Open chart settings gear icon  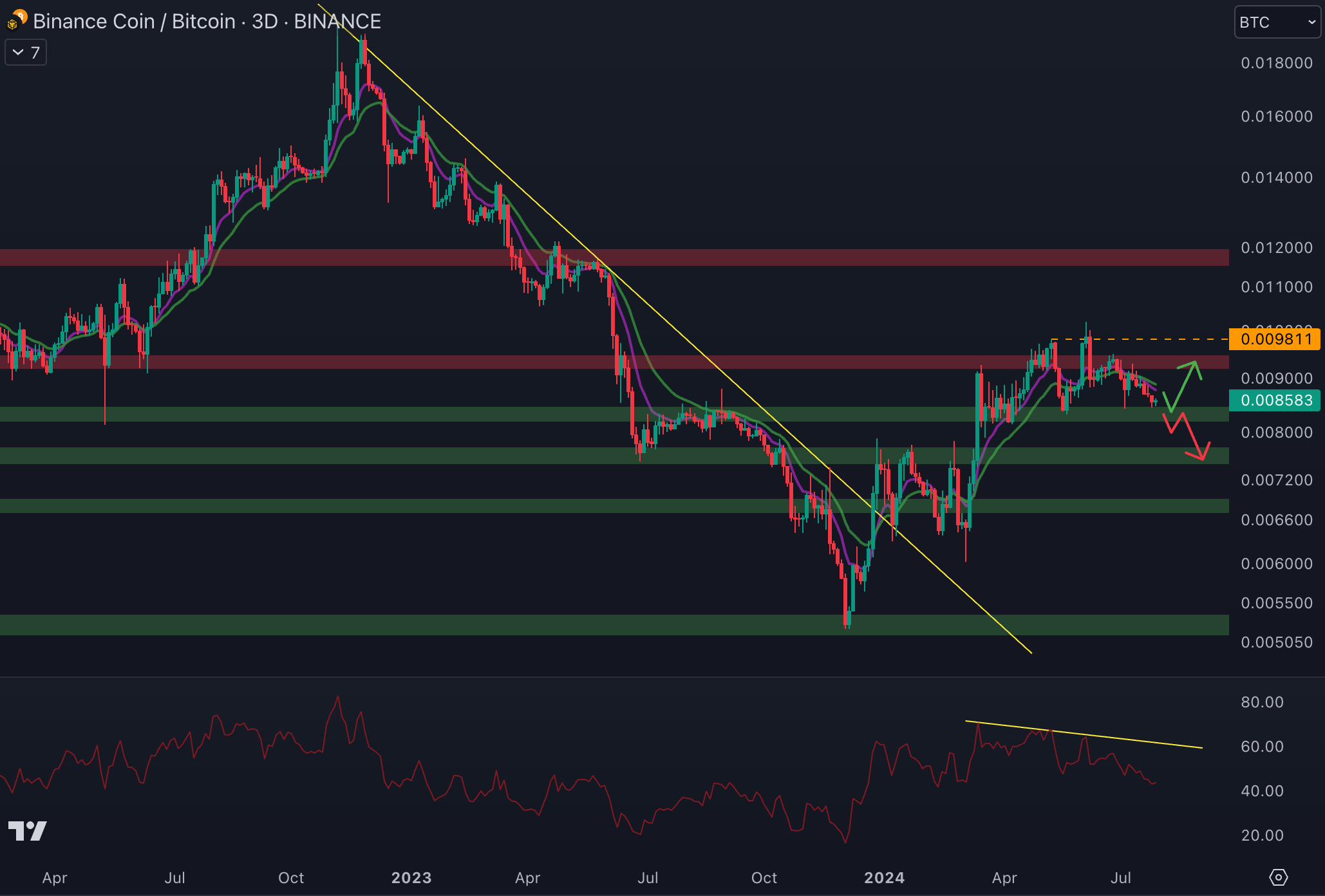(1278, 877)
